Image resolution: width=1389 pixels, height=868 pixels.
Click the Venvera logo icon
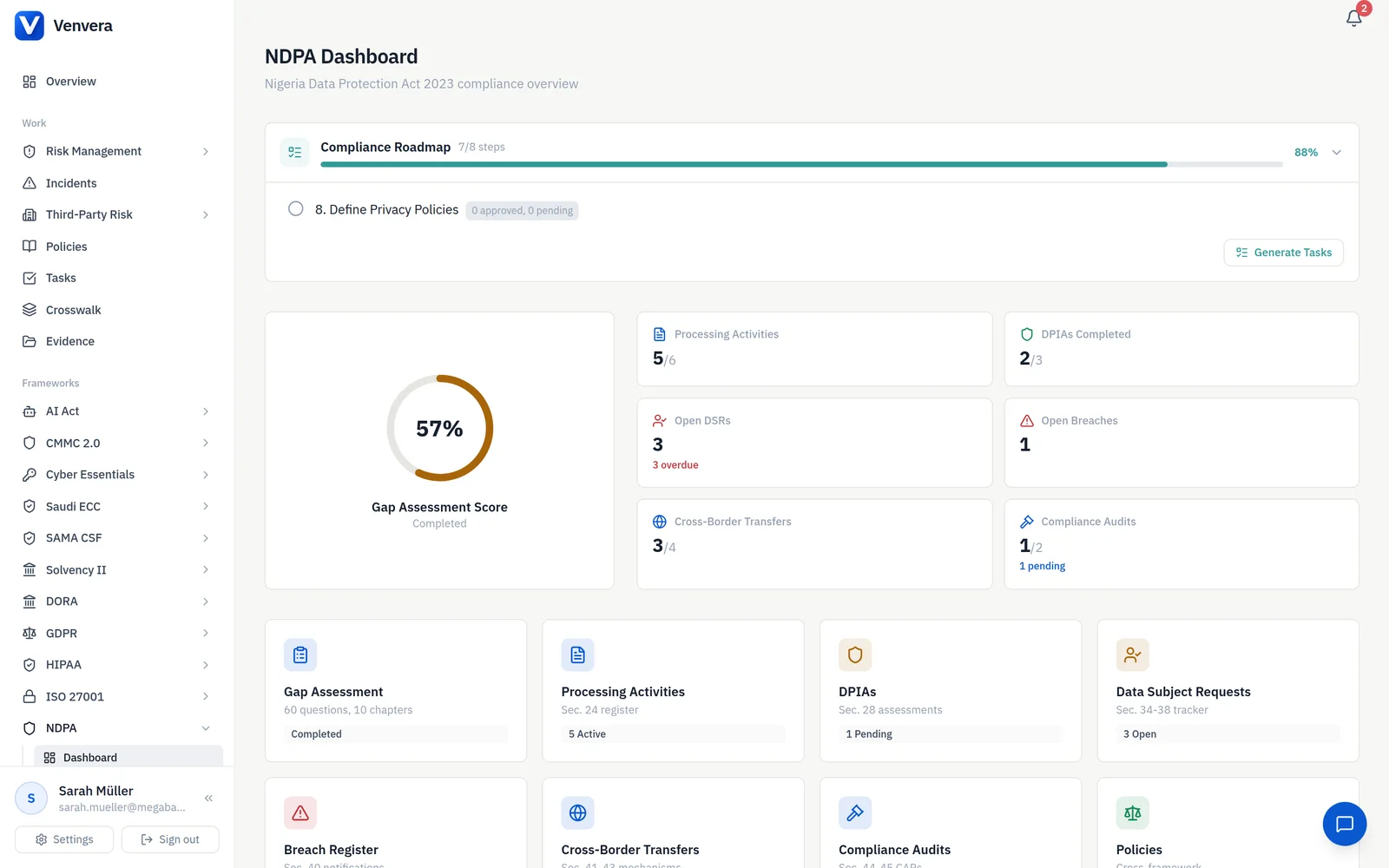30,26
